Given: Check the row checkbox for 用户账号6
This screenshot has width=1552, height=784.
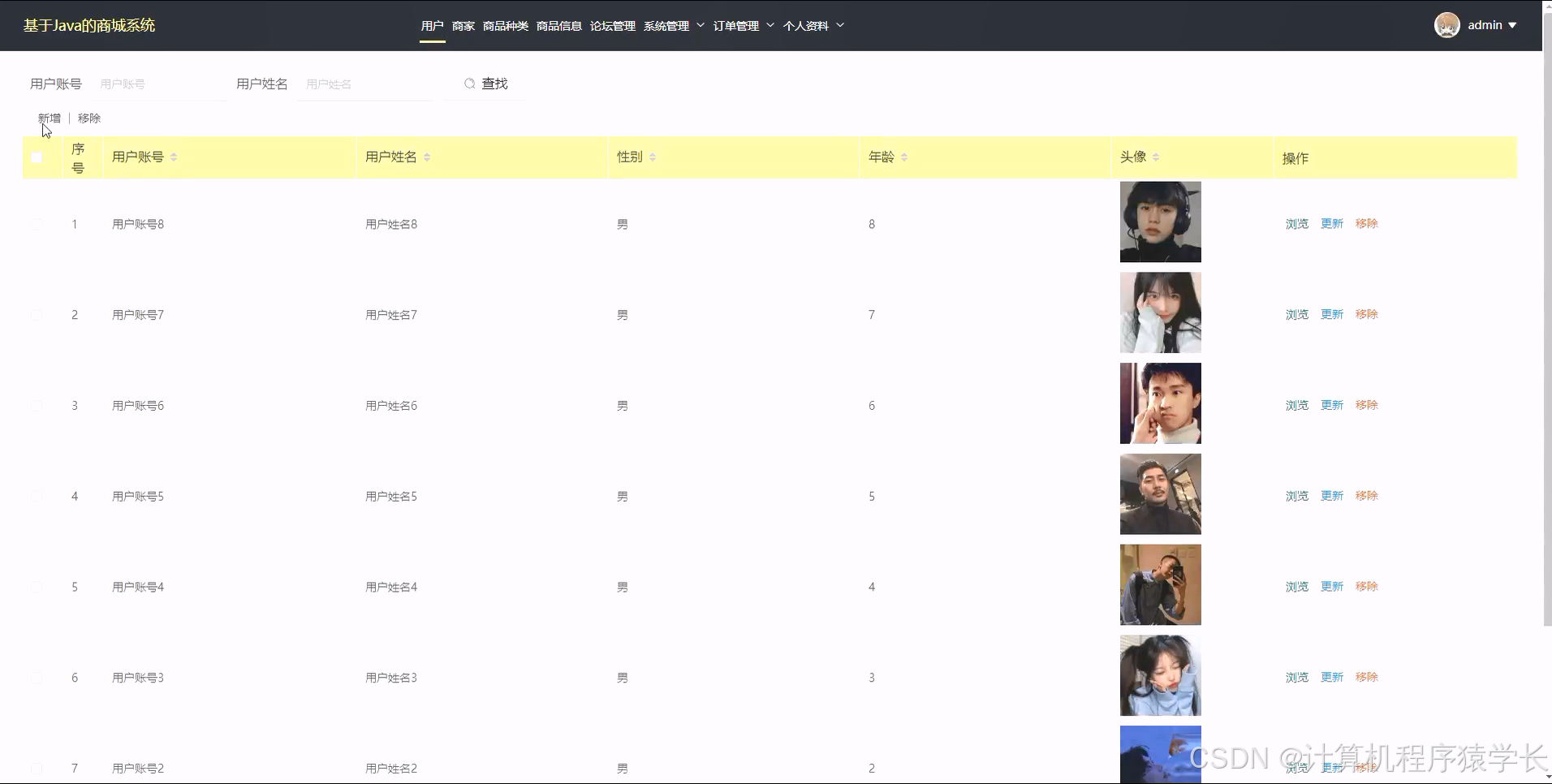Looking at the screenshot, I should (x=37, y=406).
